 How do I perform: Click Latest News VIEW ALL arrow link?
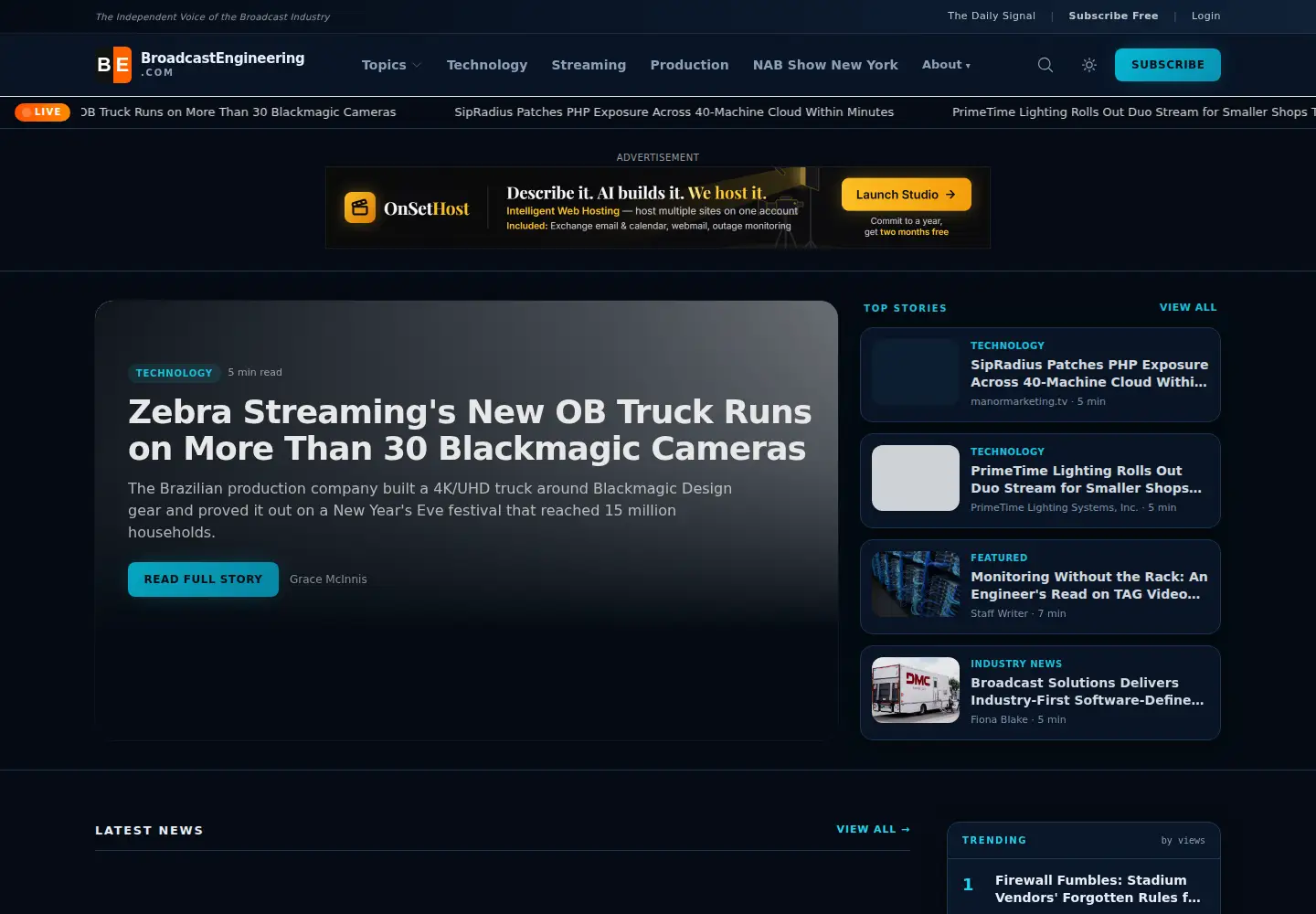pyautogui.click(x=873, y=829)
